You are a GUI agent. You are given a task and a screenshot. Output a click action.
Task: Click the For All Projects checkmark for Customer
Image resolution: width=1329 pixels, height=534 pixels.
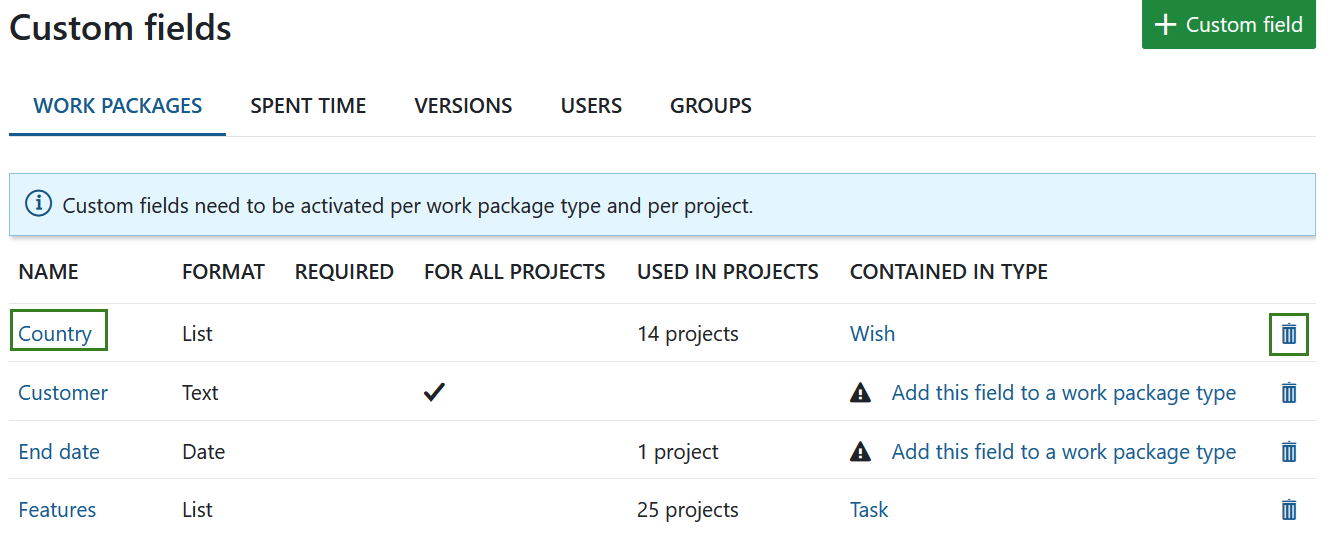point(433,393)
